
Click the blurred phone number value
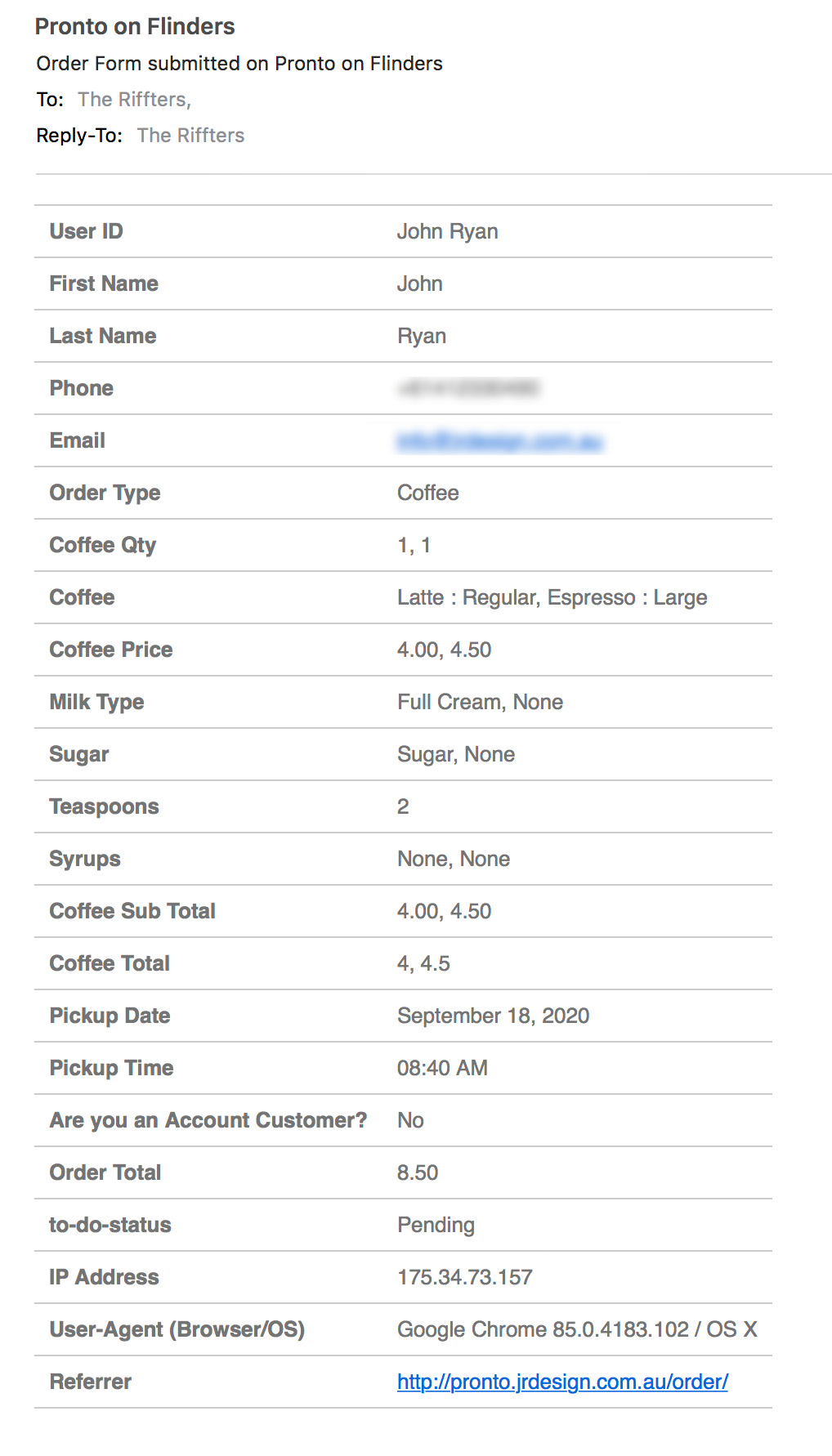(x=468, y=389)
